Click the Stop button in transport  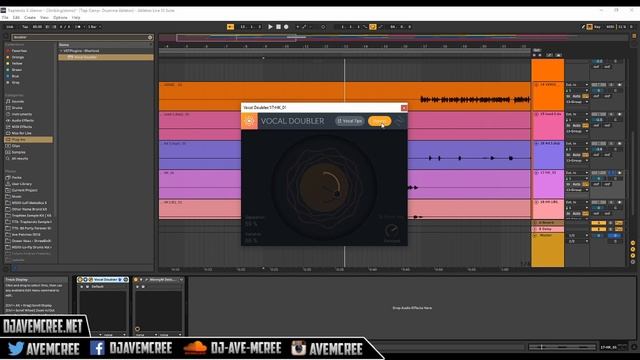(x=278, y=27)
